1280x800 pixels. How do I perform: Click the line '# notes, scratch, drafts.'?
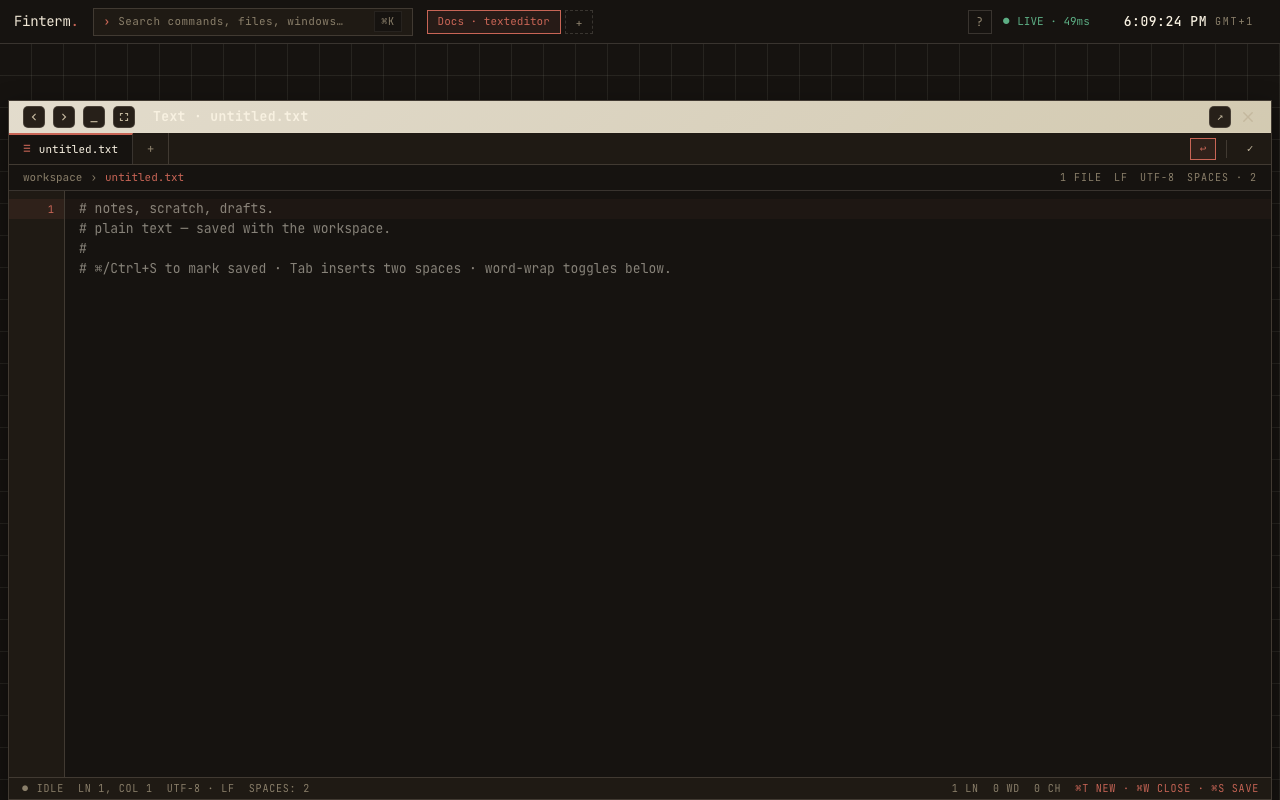click(176, 209)
